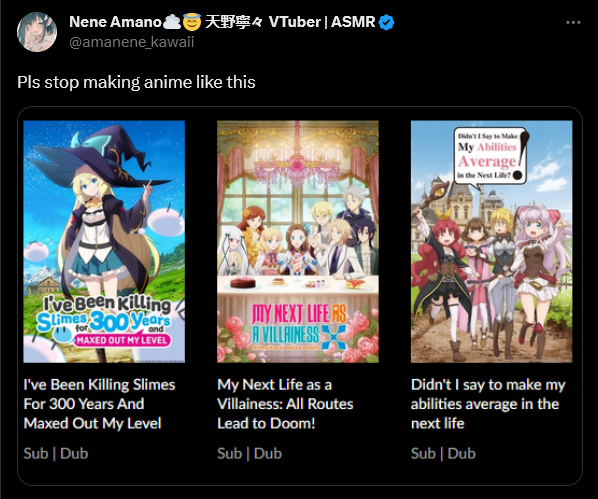Open the Killing Slimes anime poster

[x=104, y=241]
